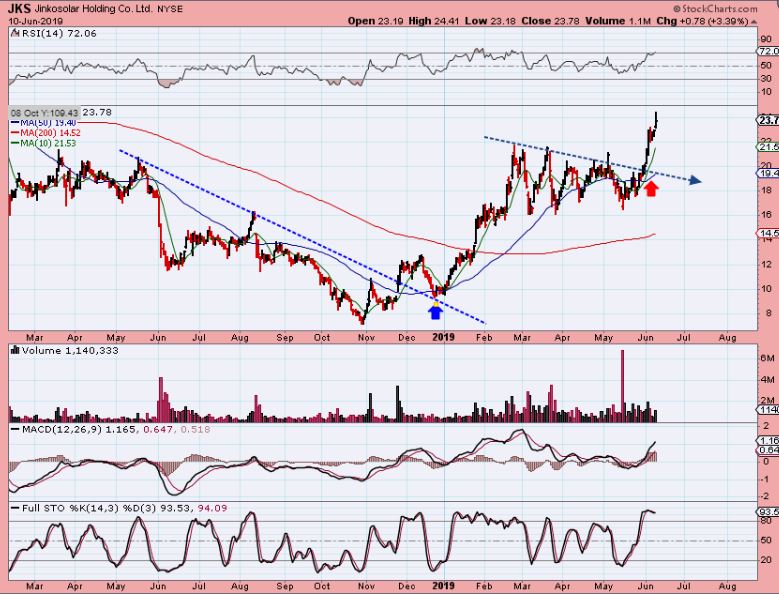Click the 14.5 MA(200) axis tag
The width and height of the screenshot is (779, 594).
click(768, 233)
